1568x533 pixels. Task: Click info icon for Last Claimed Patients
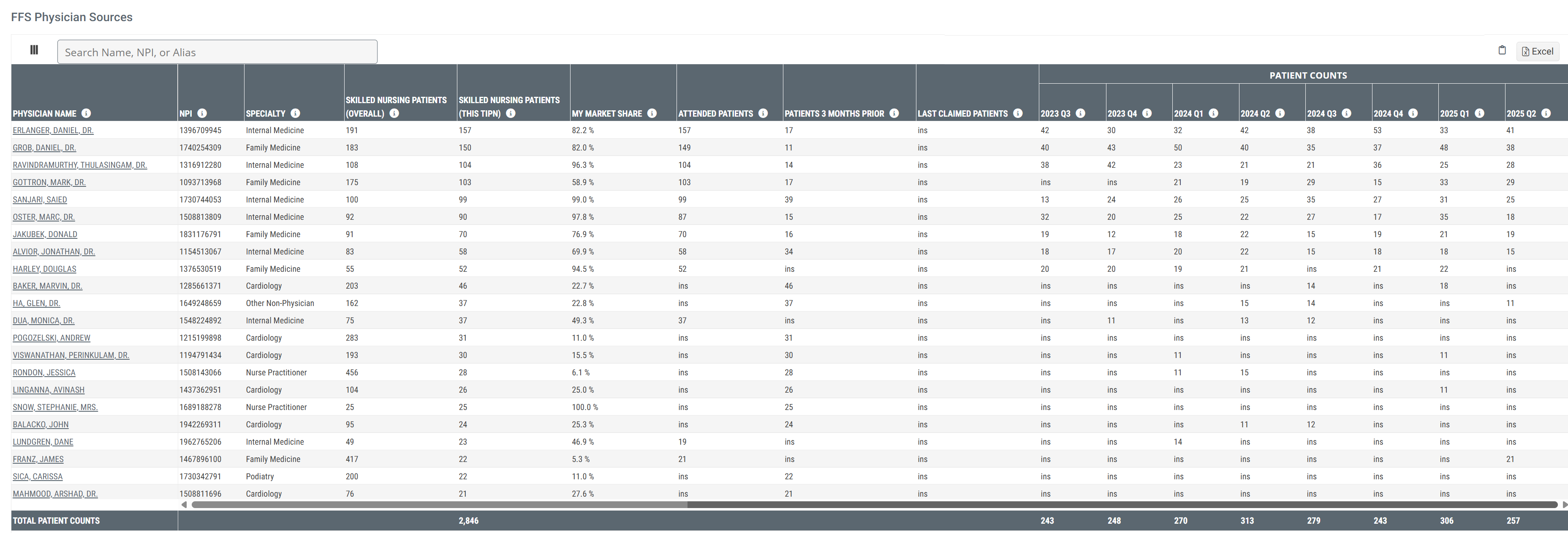point(1018,113)
